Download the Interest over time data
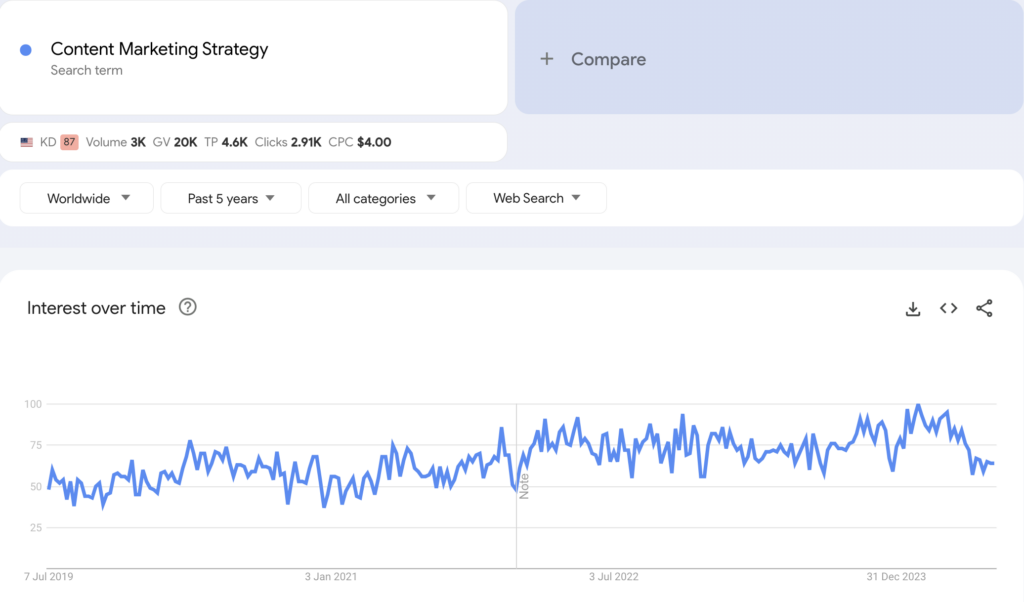Image resolution: width=1024 pixels, height=602 pixels. (x=912, y=309)
